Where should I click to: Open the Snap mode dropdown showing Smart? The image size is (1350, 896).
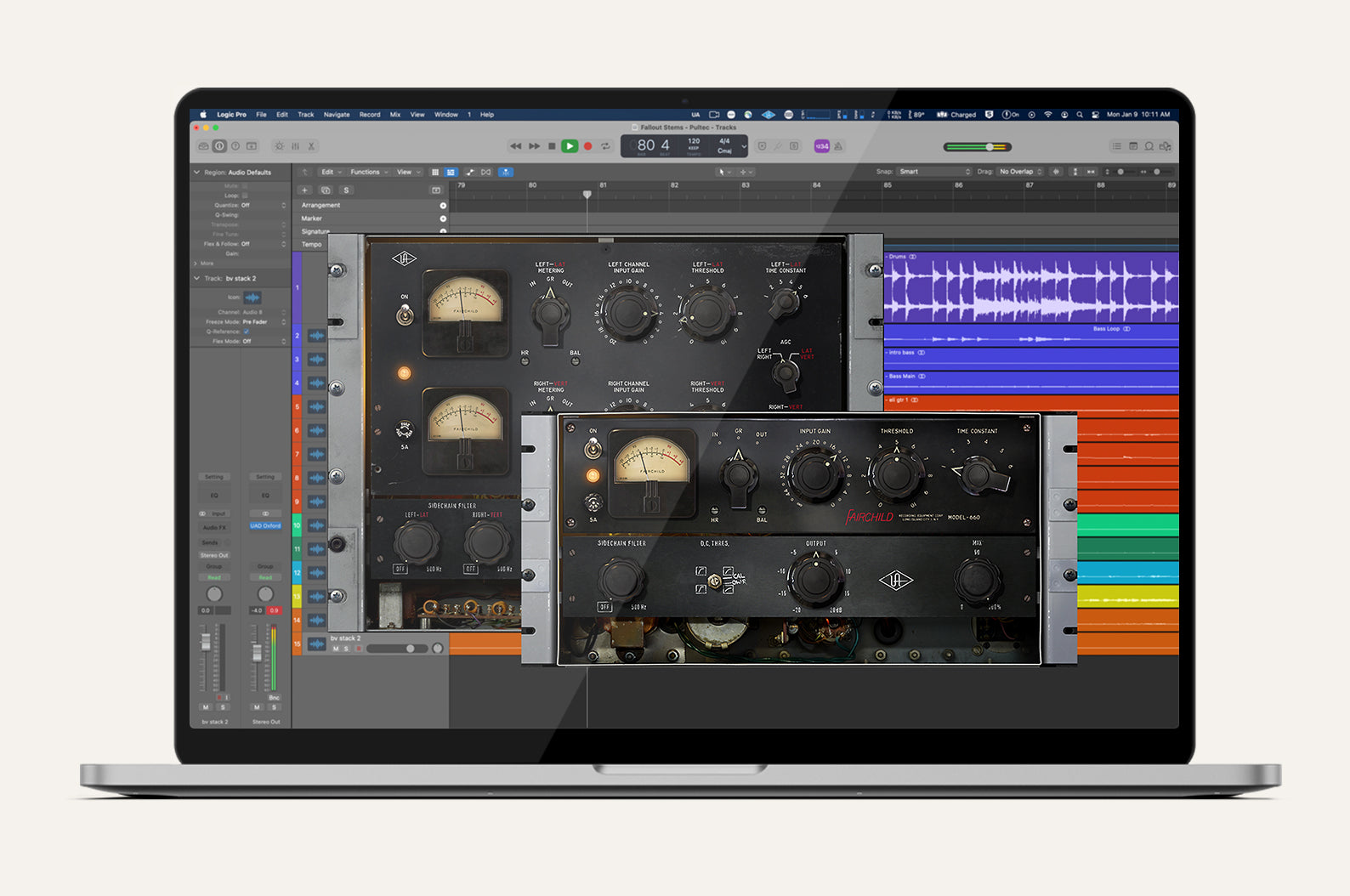(934, 172)
